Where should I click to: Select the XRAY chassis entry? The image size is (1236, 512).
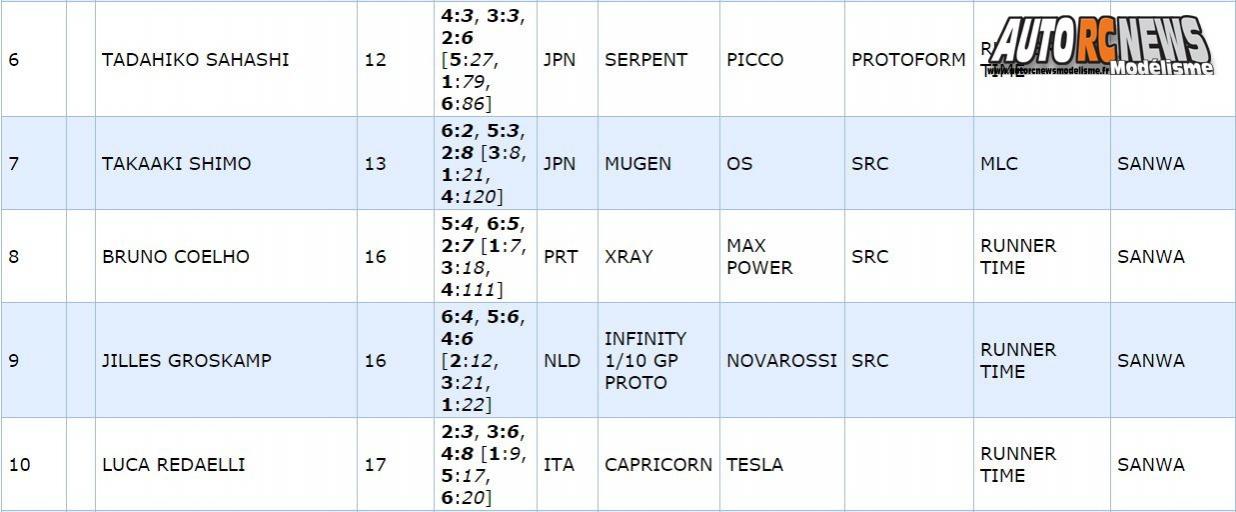628,256
